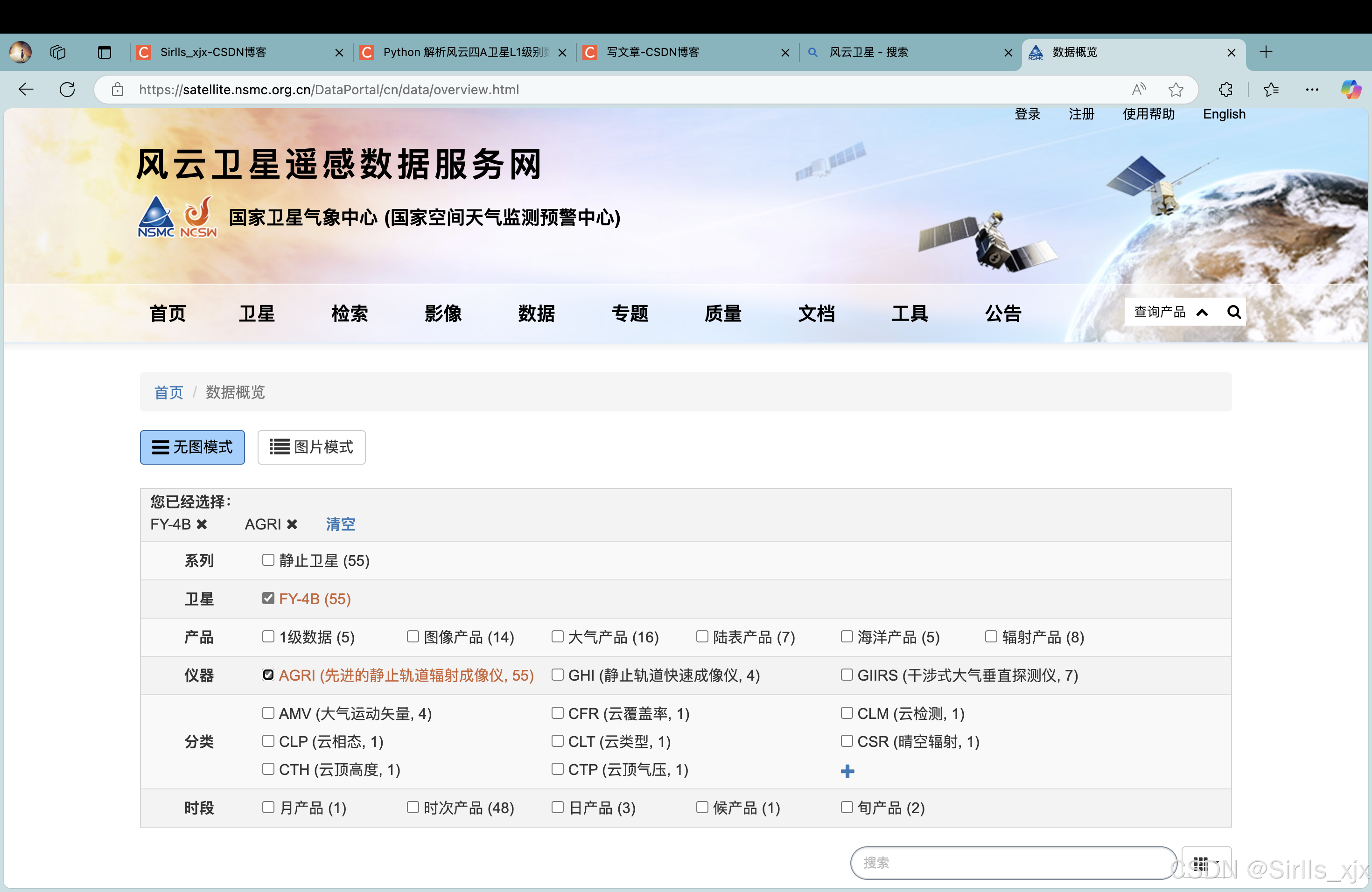The image size is (1372, 892).
Task: Click the Read Aloud icon in the address bar
Action: pos(1139,89)
